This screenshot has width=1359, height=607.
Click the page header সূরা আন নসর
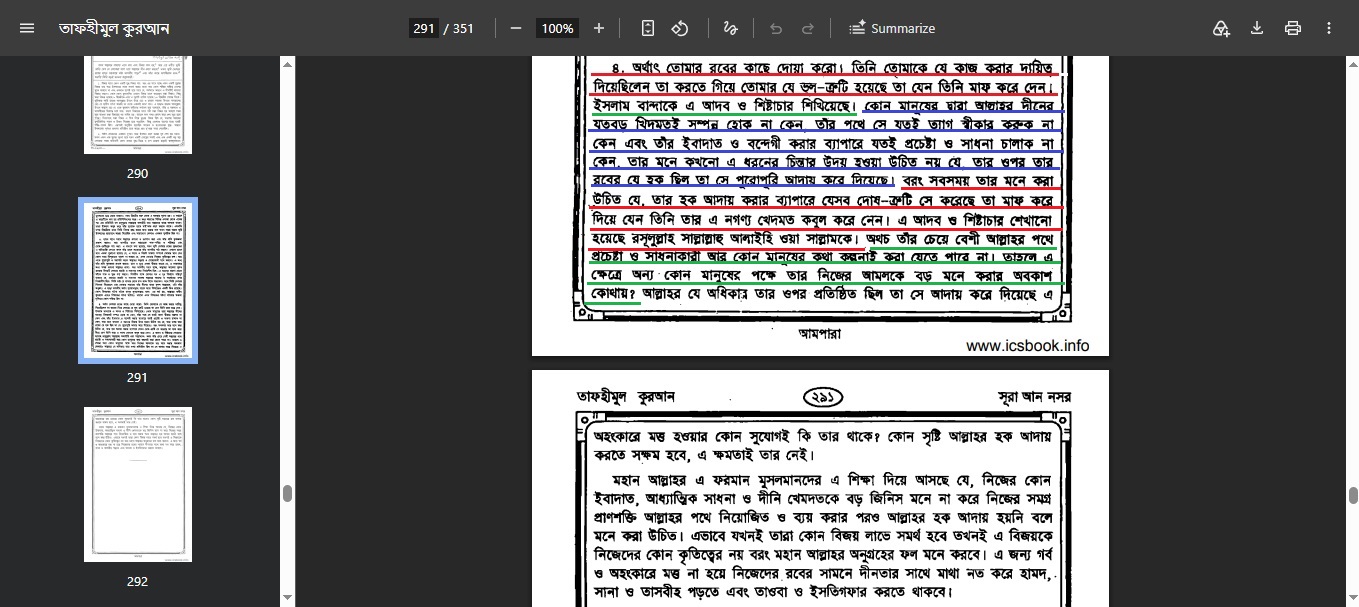(x=1034, y=397)
